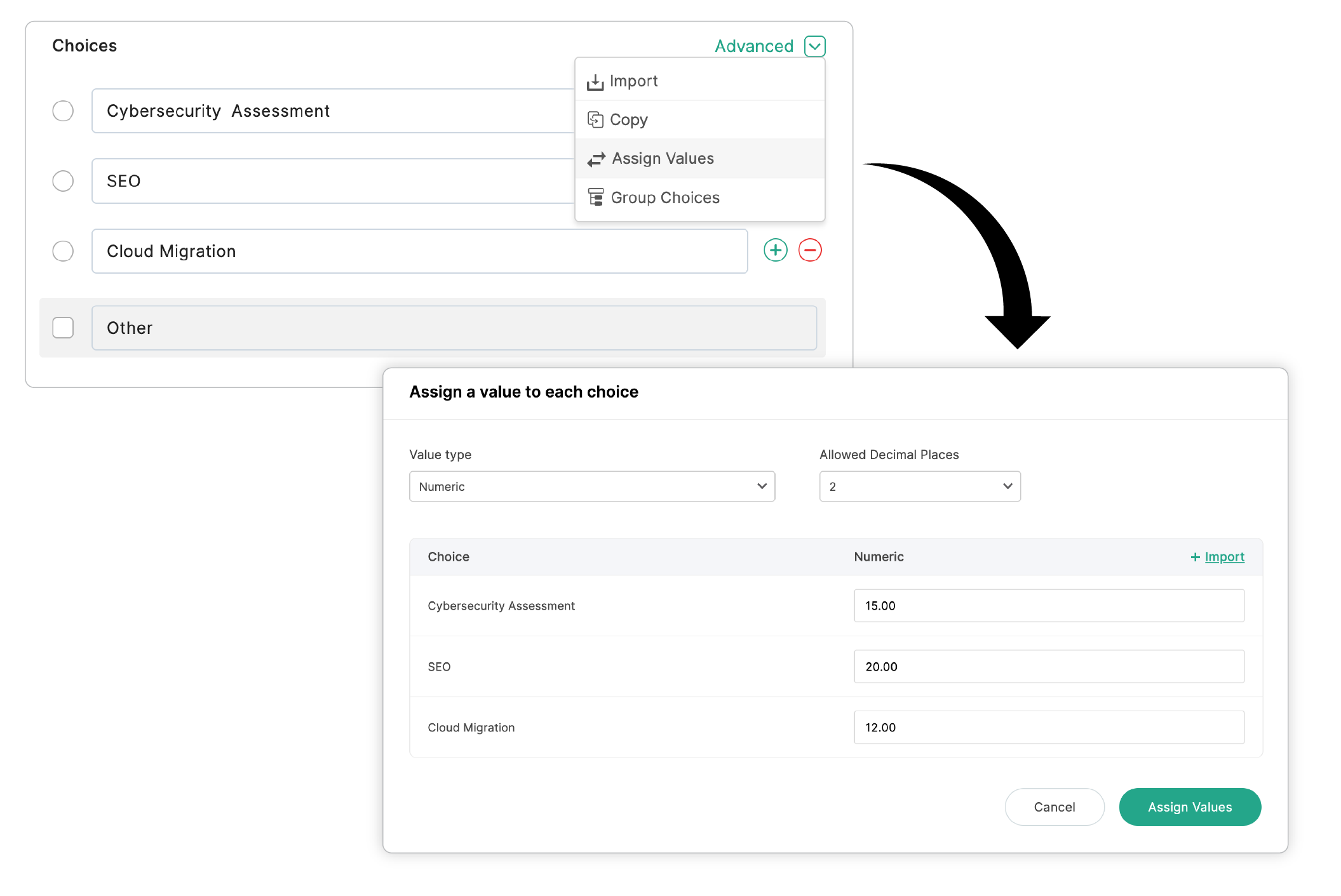1341x896 pixels.
Task: Open the Value type dropdown
Action: 591,486
